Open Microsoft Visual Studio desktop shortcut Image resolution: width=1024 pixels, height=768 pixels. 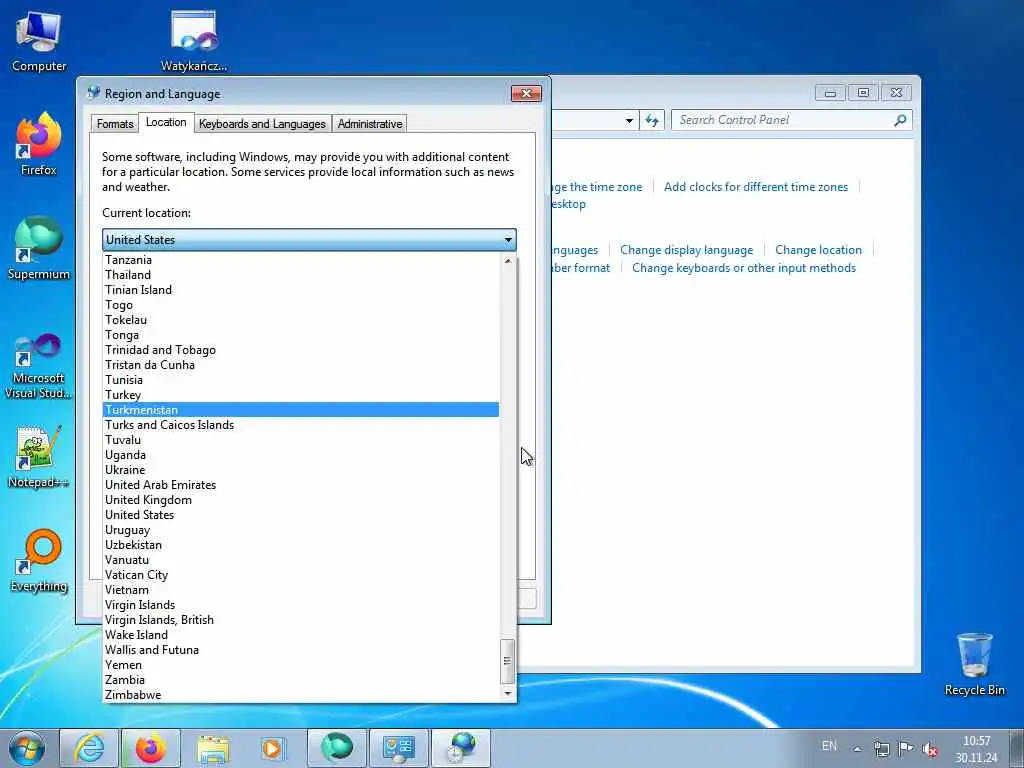pyautogui.click(x=39, y=366)
